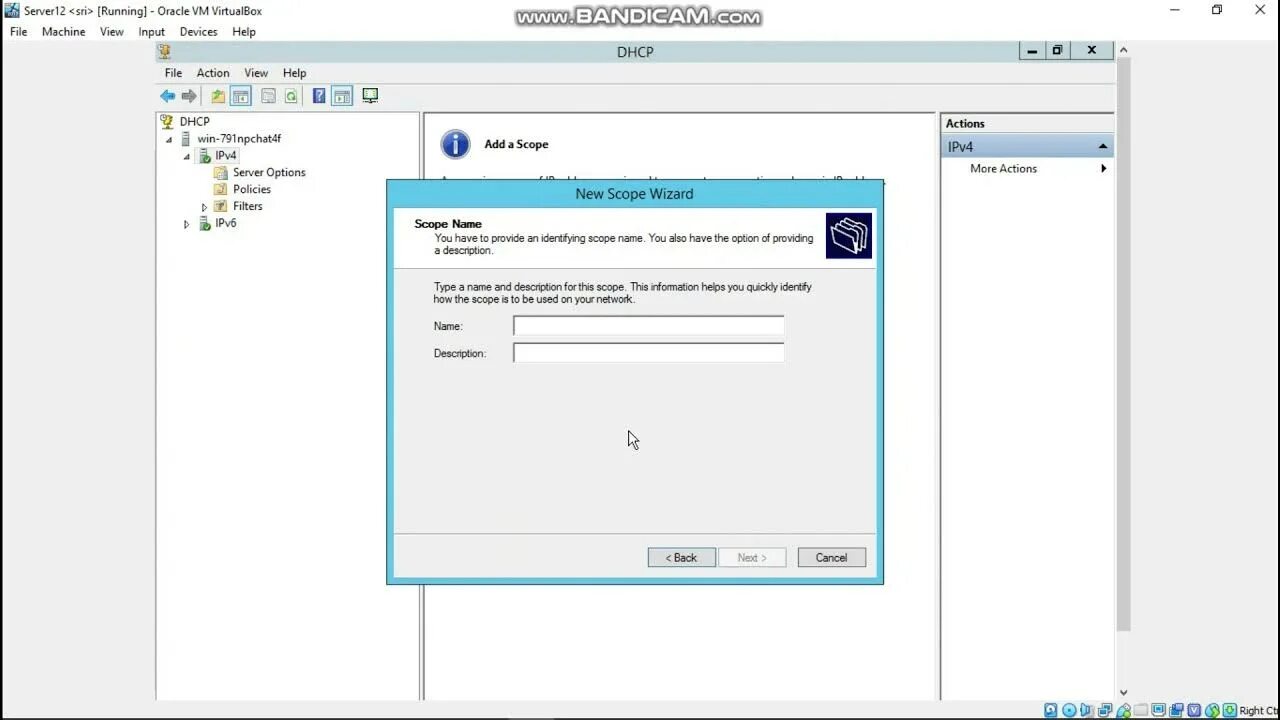Image resolution: width=1280 pixels, height=720 pixels.
Task: Click the VirtualBox display status icon
Action: click(1158, 711)
